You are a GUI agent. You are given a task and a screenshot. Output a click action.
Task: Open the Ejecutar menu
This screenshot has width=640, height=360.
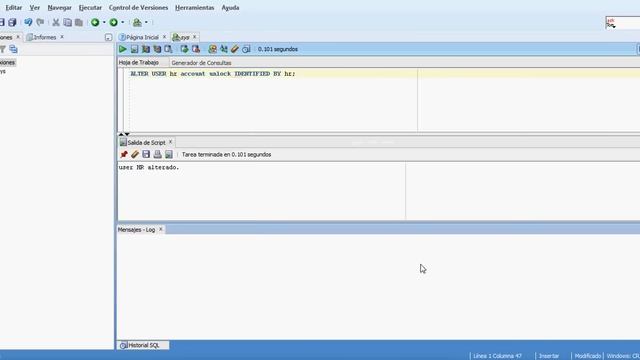(x=90, y=8)
